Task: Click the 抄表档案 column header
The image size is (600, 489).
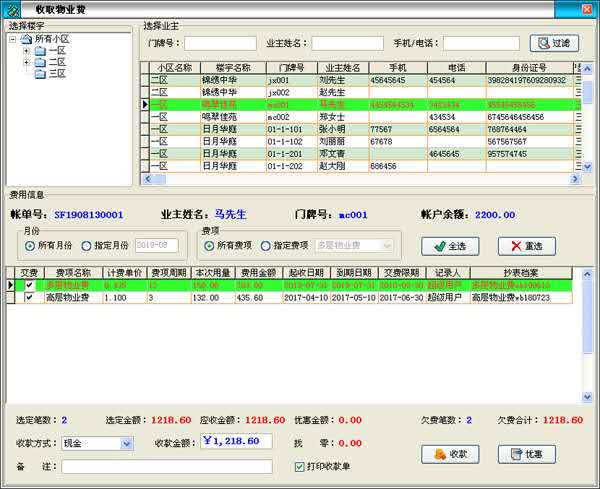Action: click(521, 273)
